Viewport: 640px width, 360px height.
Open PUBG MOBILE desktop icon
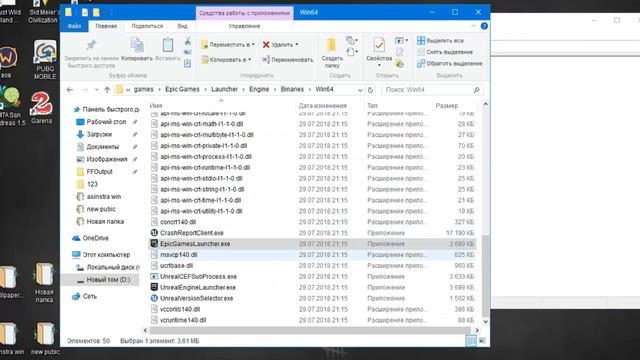coord(45,60)
